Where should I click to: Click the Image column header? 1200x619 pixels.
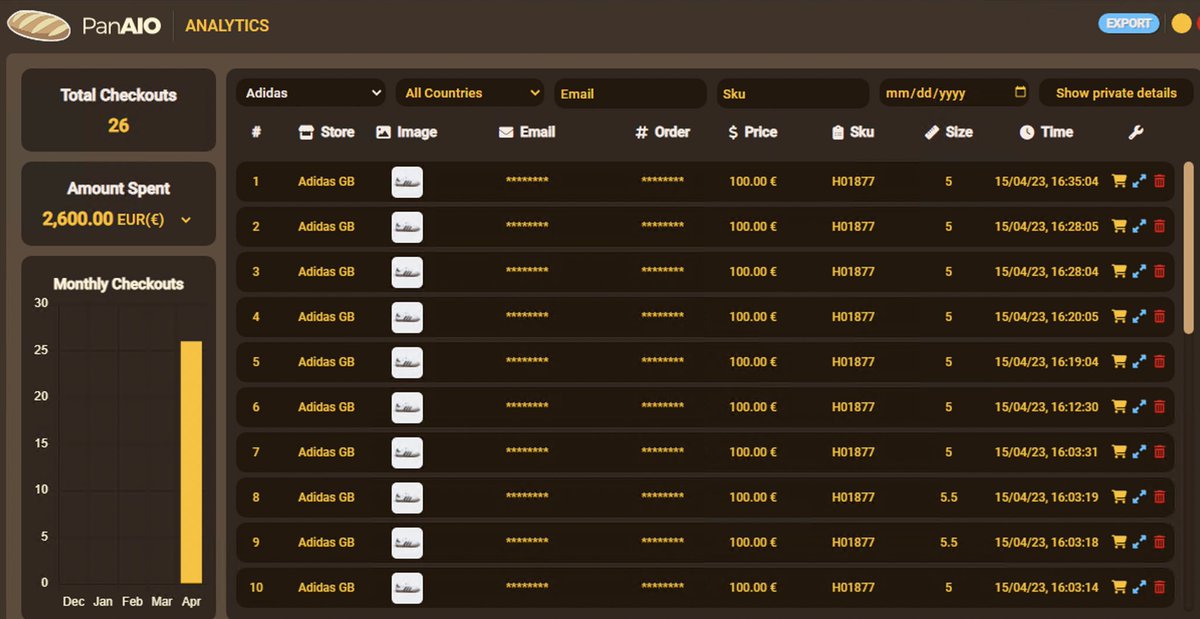click(406, 132)
